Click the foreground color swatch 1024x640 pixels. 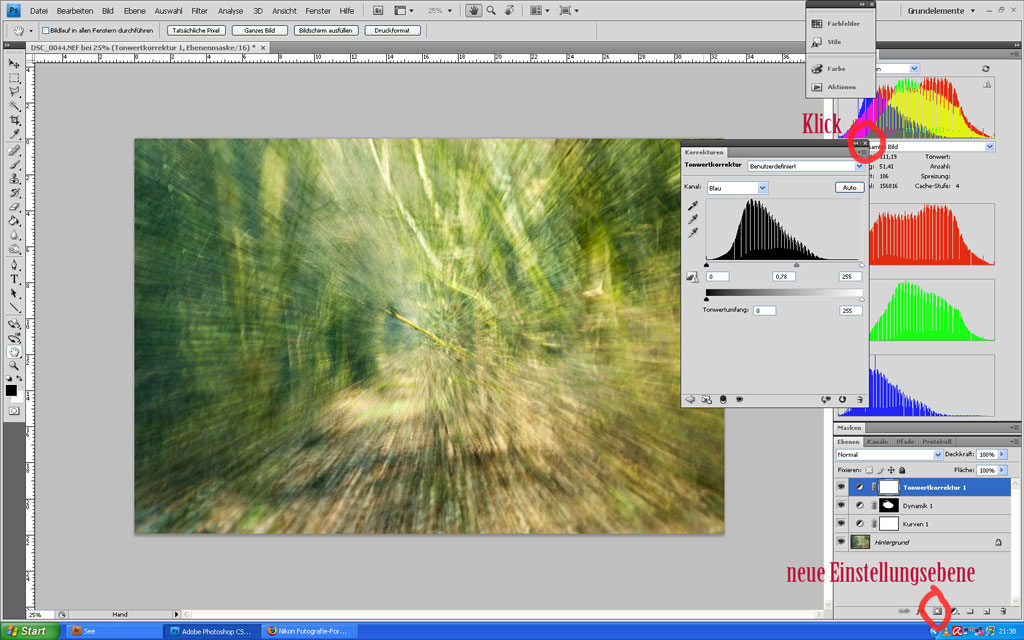(11, 390)
